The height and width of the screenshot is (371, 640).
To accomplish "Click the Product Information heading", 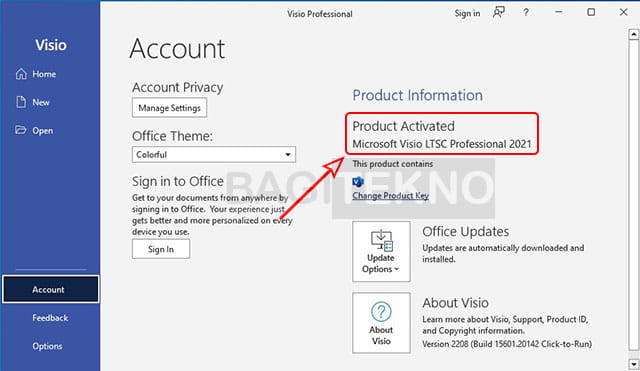I will coord(418,95).
